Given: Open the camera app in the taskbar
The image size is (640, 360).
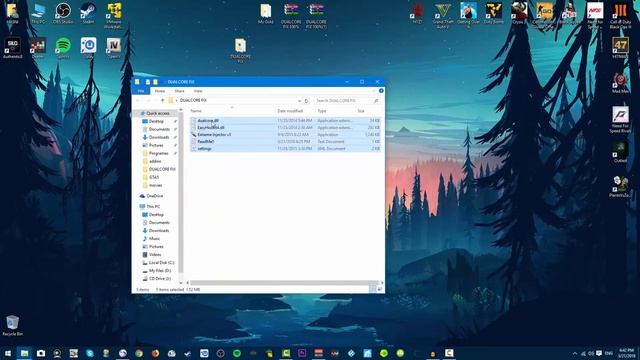Looking at the screenshot, I should (41, 353).
